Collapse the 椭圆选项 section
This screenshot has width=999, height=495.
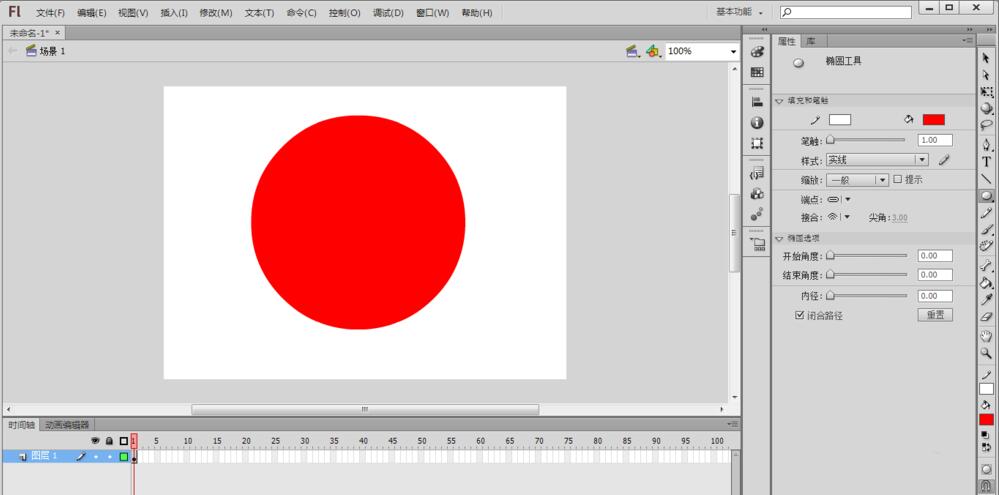[x=779, y=238]
